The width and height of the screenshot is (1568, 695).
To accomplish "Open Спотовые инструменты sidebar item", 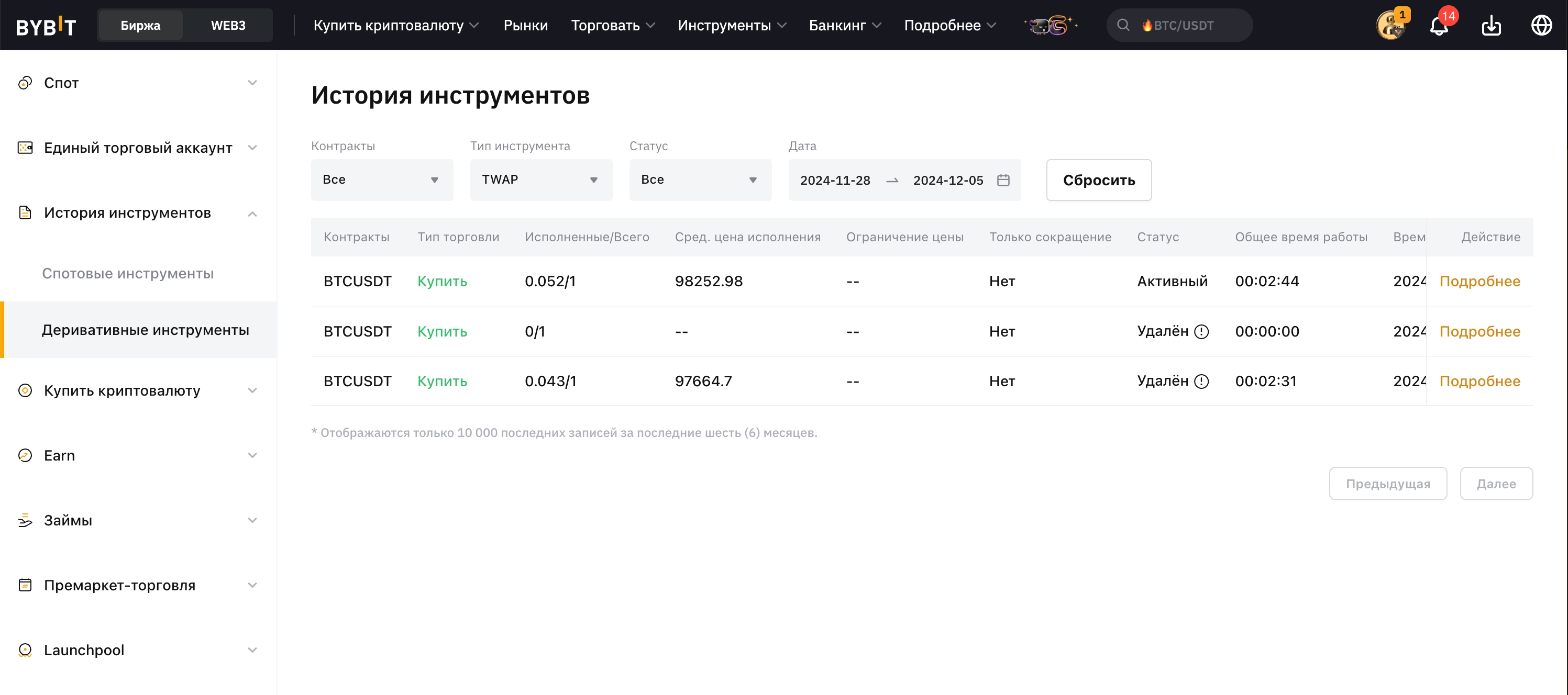I will coord(128,274).
